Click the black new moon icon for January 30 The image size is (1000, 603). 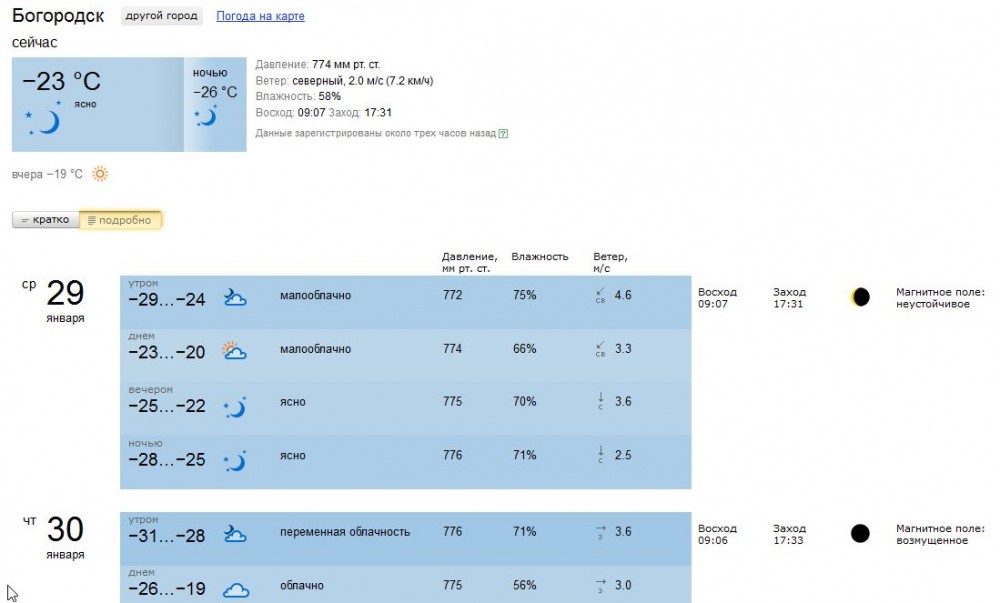coord(859,533)
